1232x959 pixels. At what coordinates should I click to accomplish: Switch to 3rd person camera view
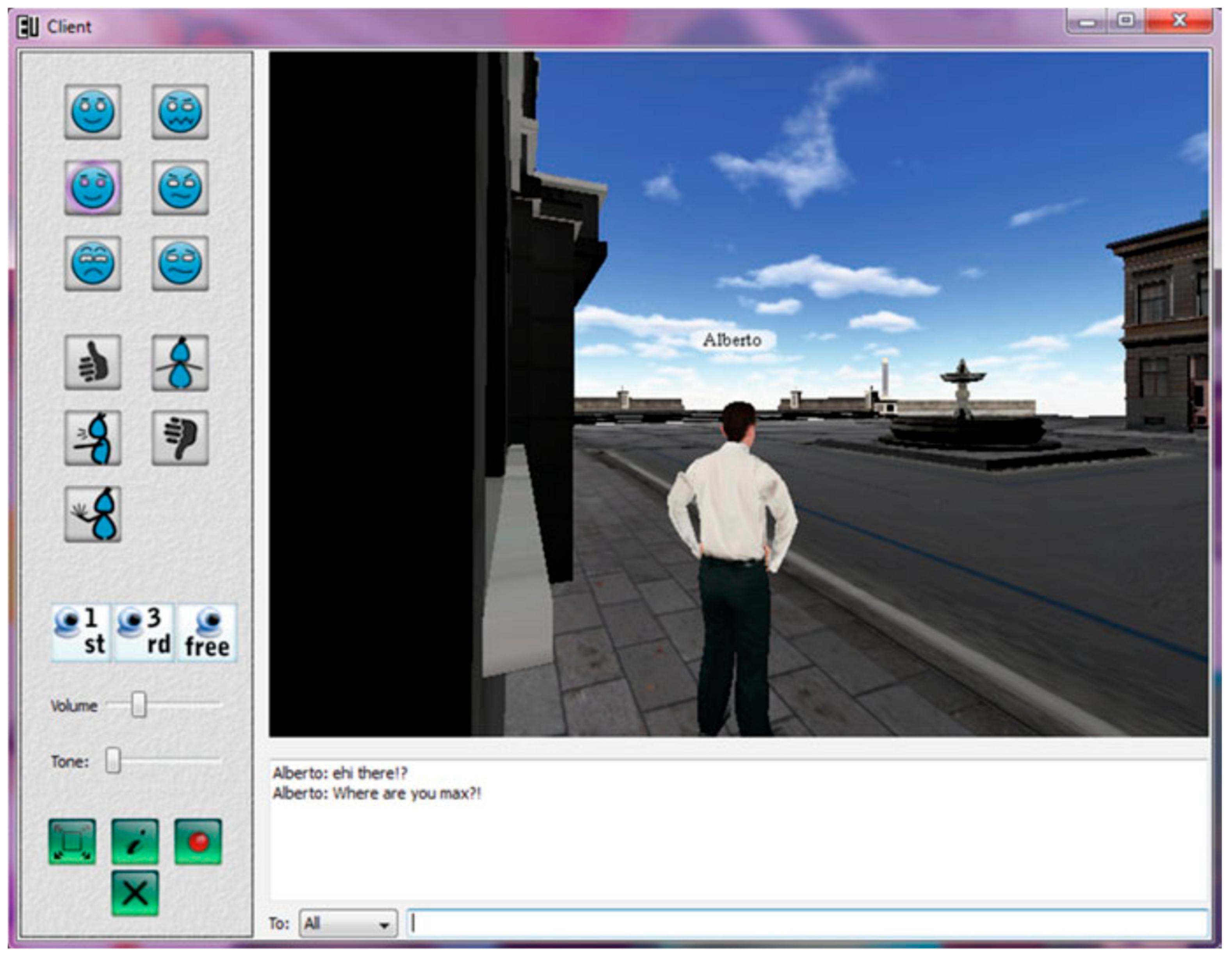pyautogui.click(x=144, y=633)
